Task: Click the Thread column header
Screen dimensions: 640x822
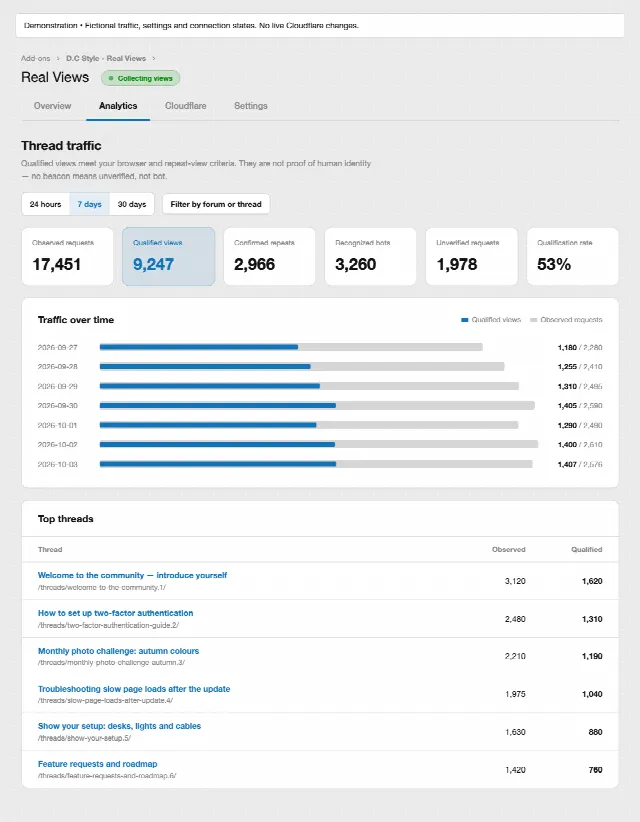Action: pyautogui.click(x=50, y=549)
